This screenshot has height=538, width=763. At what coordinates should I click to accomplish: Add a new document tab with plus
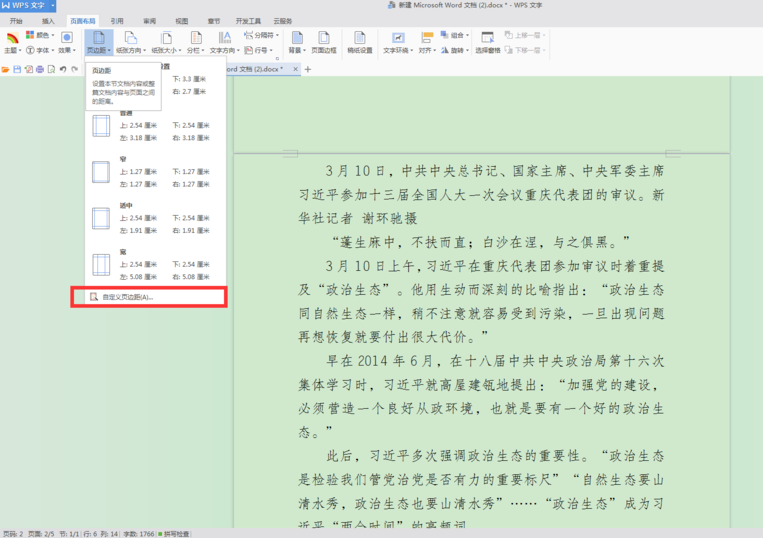[x=308, y=69]
